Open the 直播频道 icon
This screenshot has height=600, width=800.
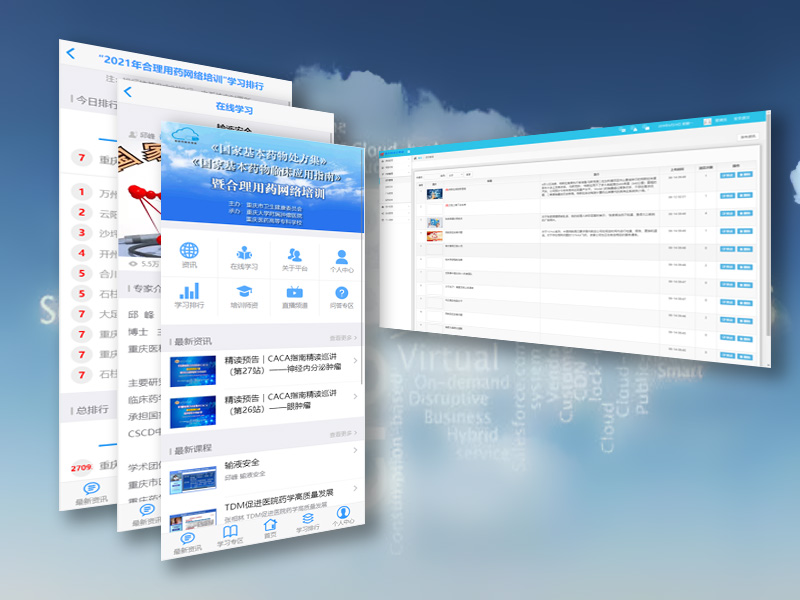294,292
